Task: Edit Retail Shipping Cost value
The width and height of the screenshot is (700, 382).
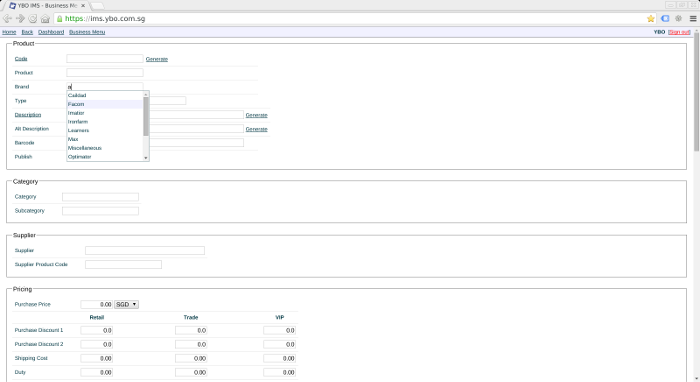Action: pos(96,358)
